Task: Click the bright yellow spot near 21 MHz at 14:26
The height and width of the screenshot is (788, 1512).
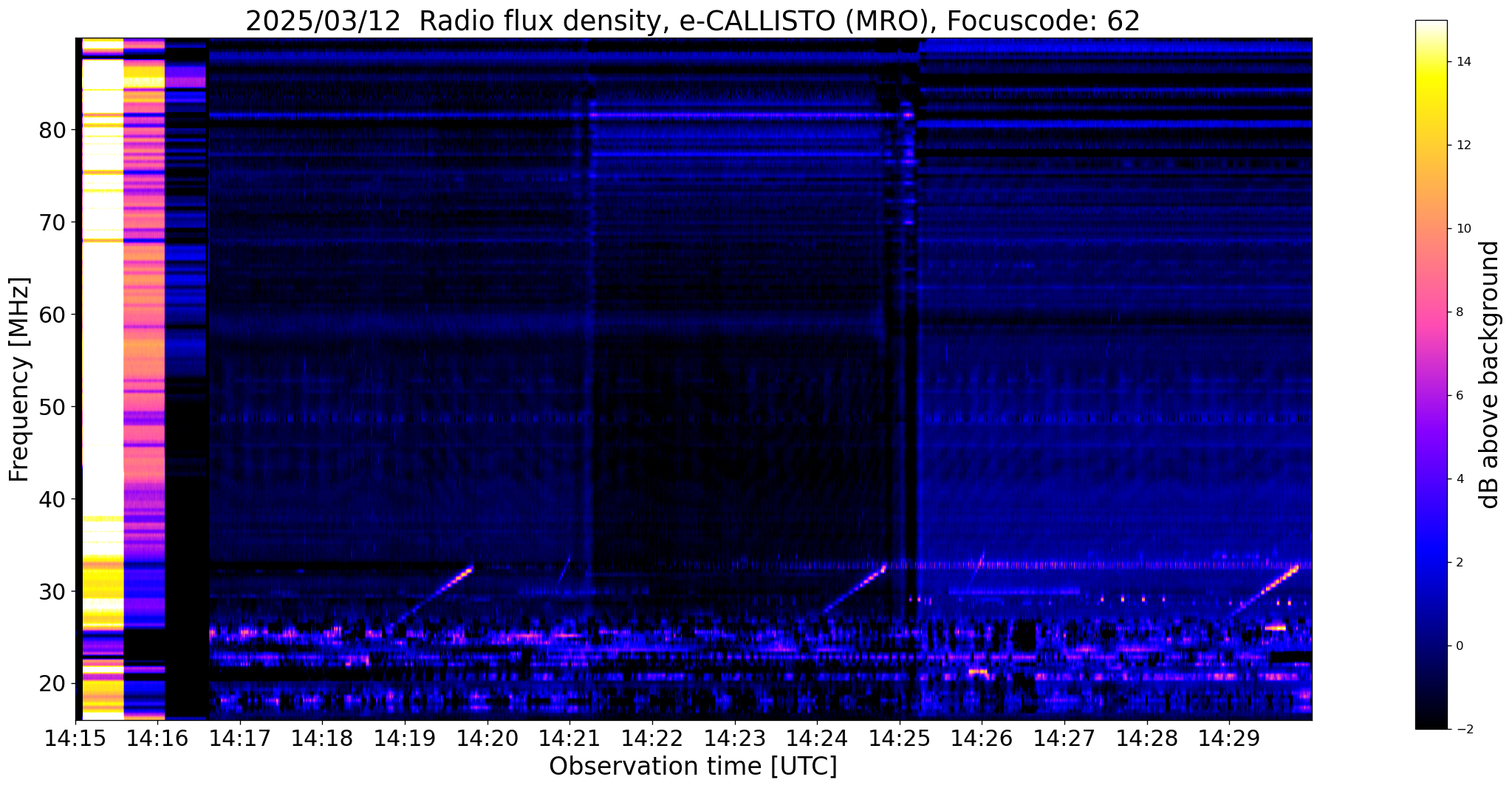Action: pos(979,672)
